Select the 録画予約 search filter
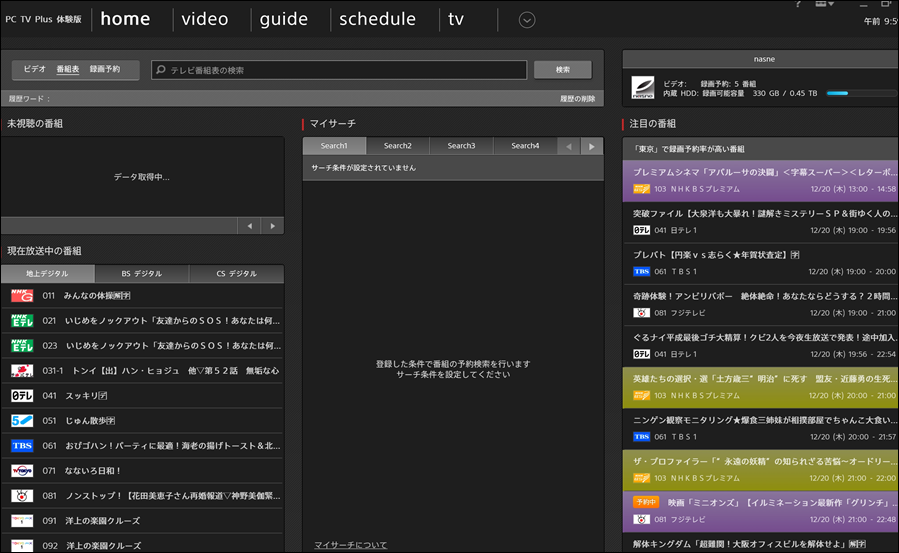This screenshot has height=553, width=899. (x=105, y=69)
